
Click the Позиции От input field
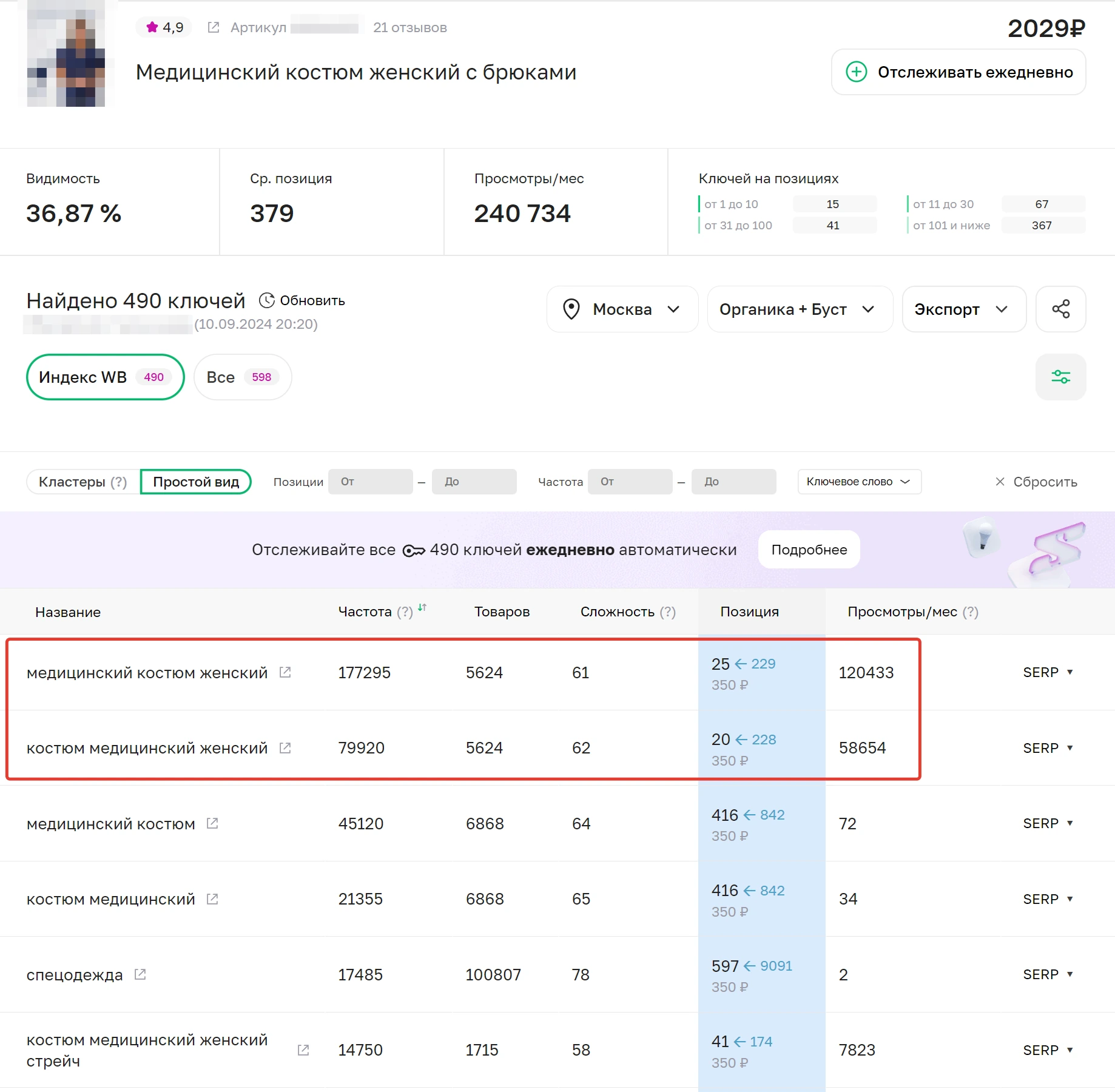click(x=371, y=482)
